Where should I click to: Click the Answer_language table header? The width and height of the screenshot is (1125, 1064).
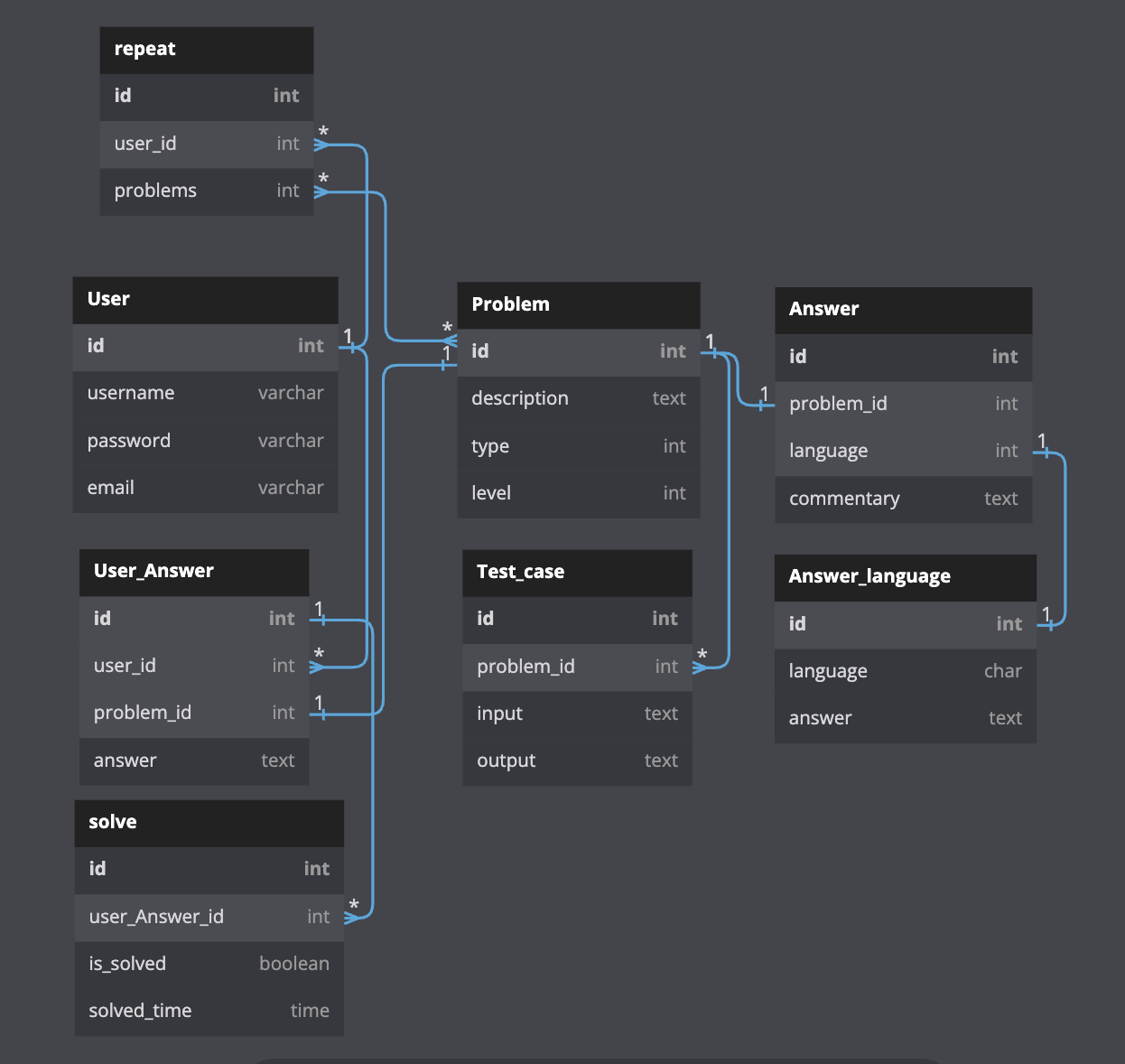point(906,577)
